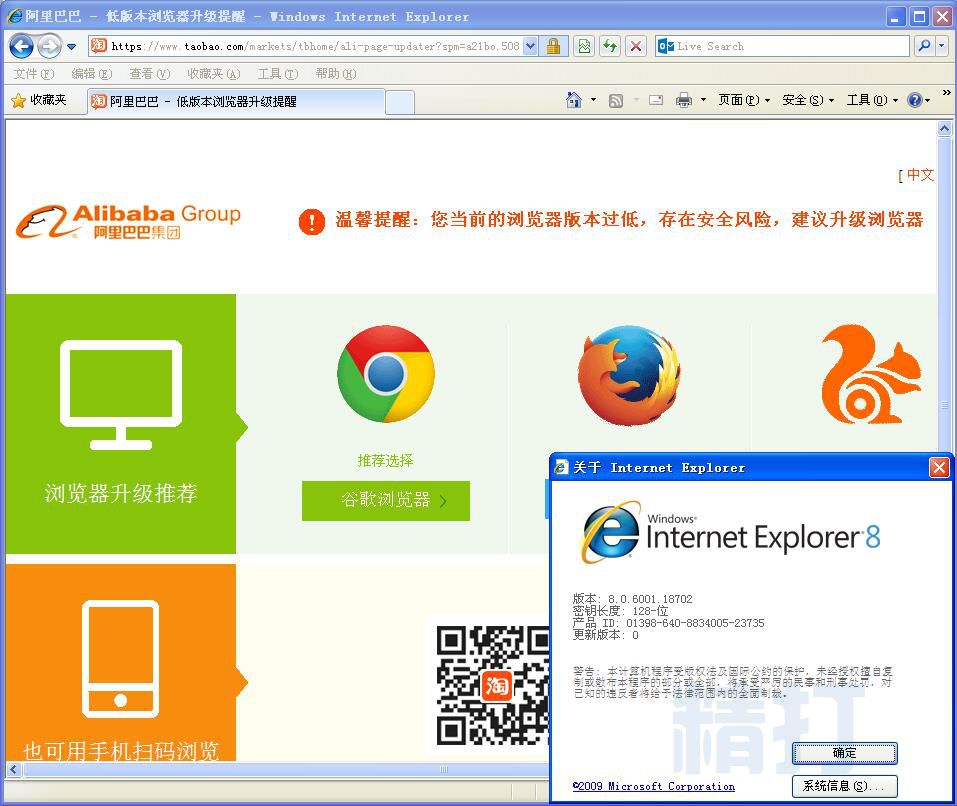Click the RSS feeds icon
This screenshot has width=957, height=806.
[616, 100]
